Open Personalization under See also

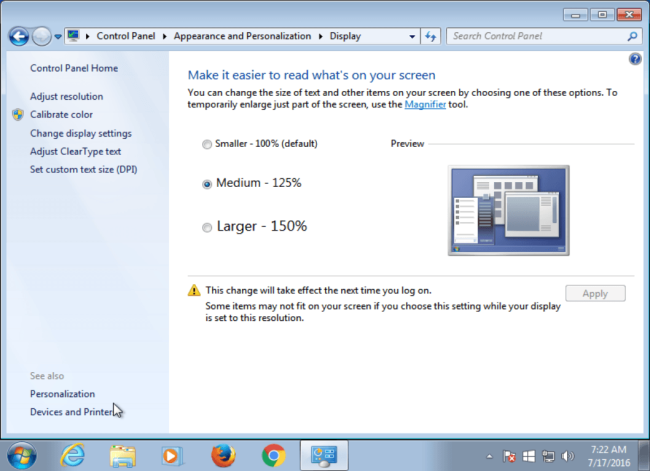point(62,394)
